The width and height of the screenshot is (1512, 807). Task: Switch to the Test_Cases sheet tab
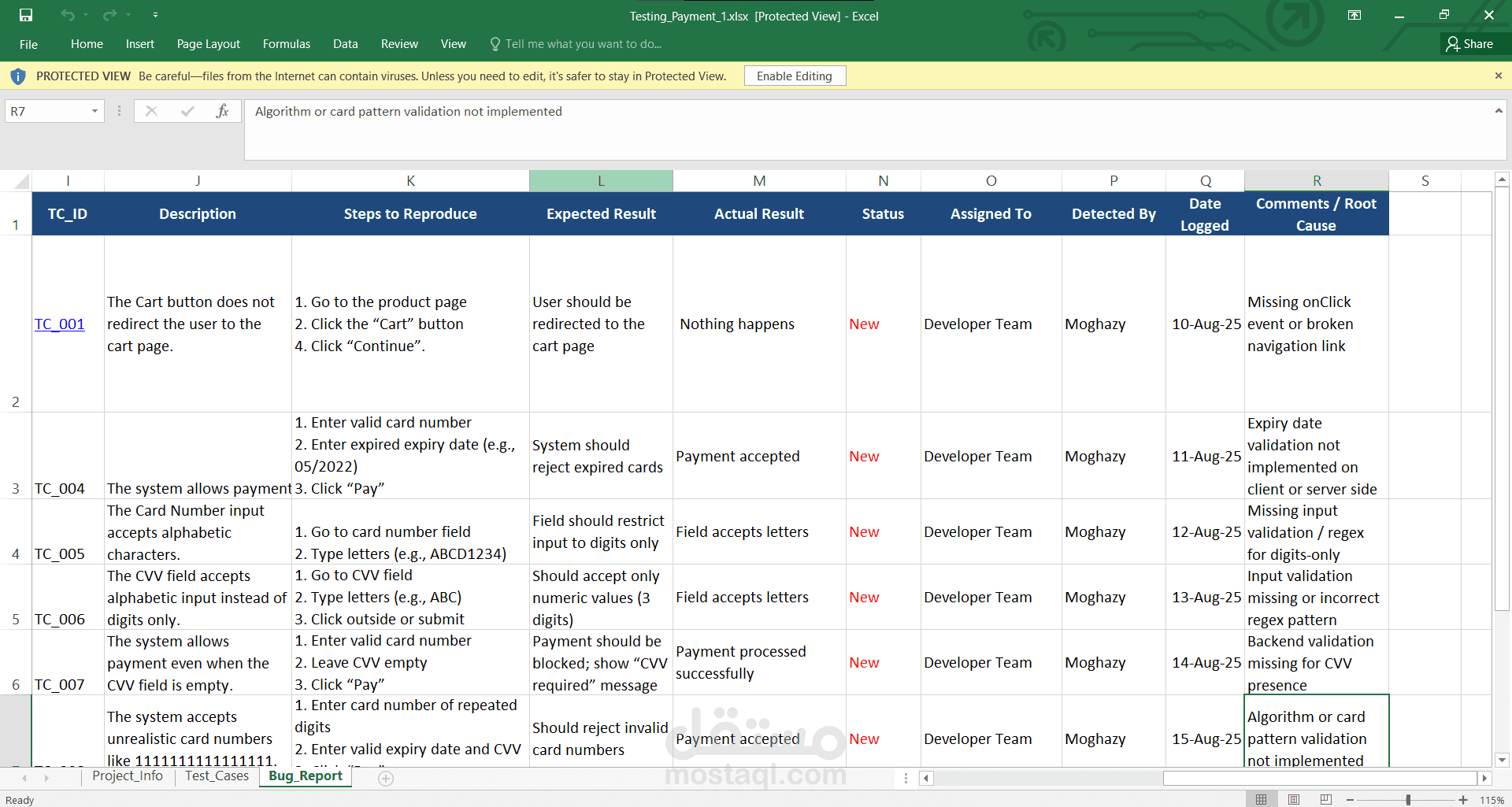click(x=217, y=776)
